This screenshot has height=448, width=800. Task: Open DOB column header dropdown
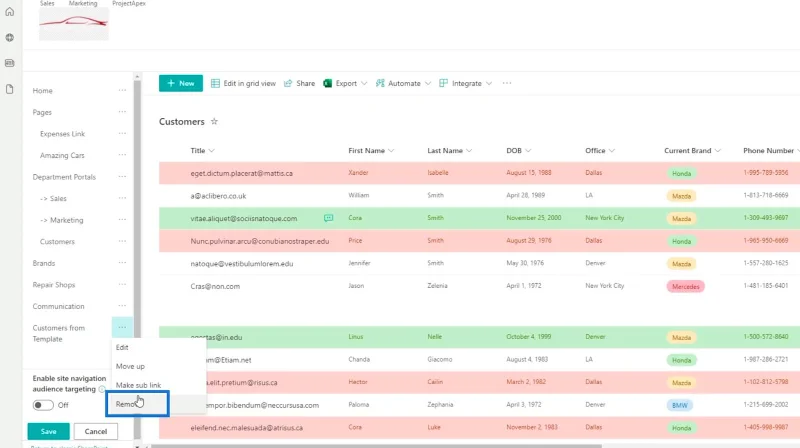click(x=528, y=151)
